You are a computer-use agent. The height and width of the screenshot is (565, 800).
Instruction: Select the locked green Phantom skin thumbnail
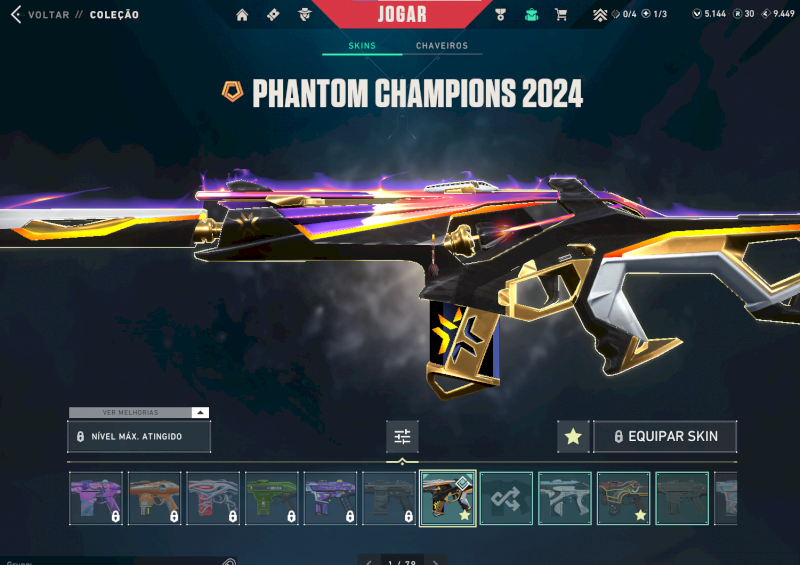pyautogui.click(x=271, y=498)
